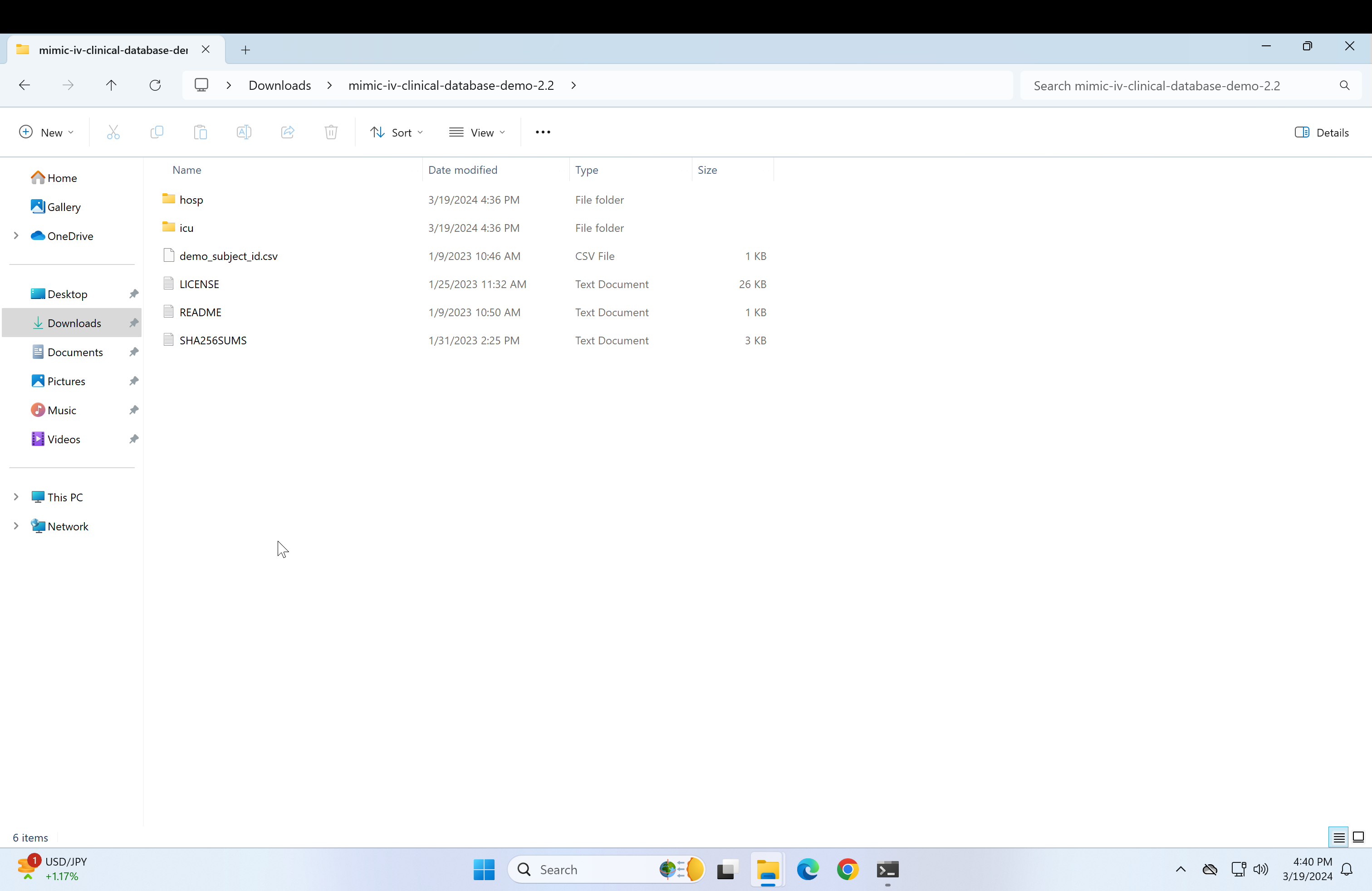Expand the This PC tree node
The image size is (1372, 891).
[x=16, y=497]
